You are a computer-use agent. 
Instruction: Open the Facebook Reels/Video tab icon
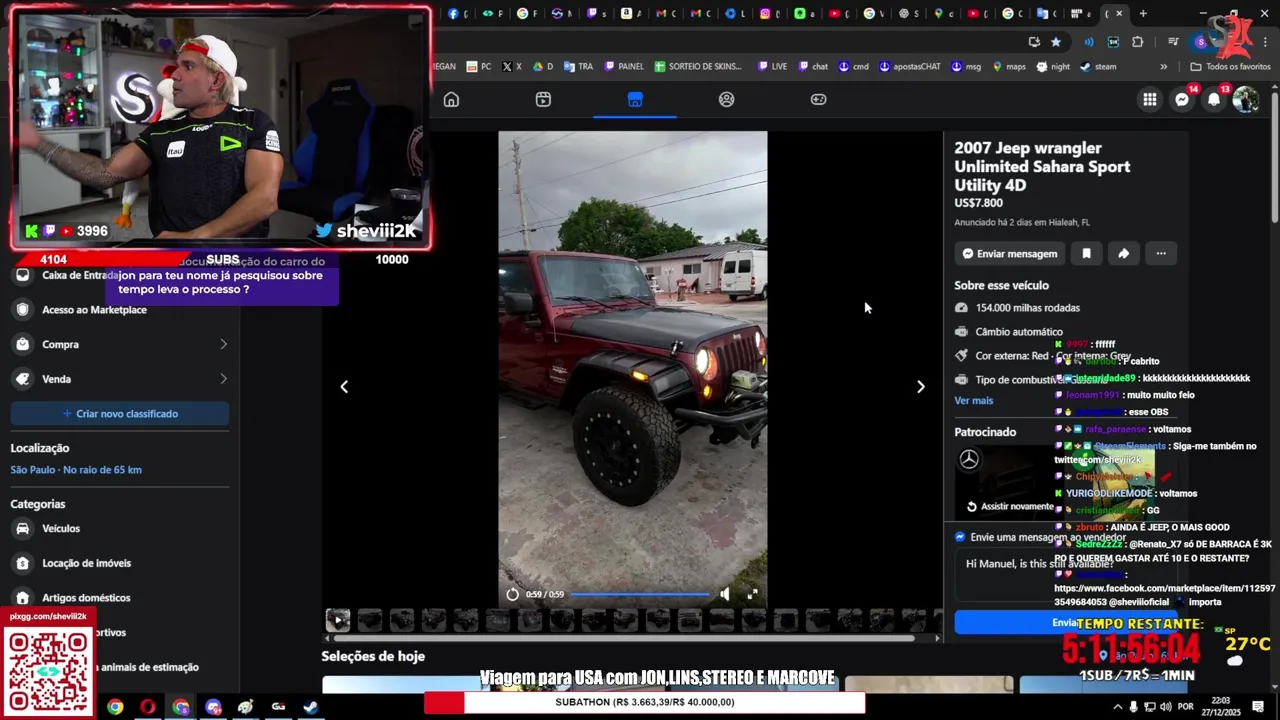543,99
